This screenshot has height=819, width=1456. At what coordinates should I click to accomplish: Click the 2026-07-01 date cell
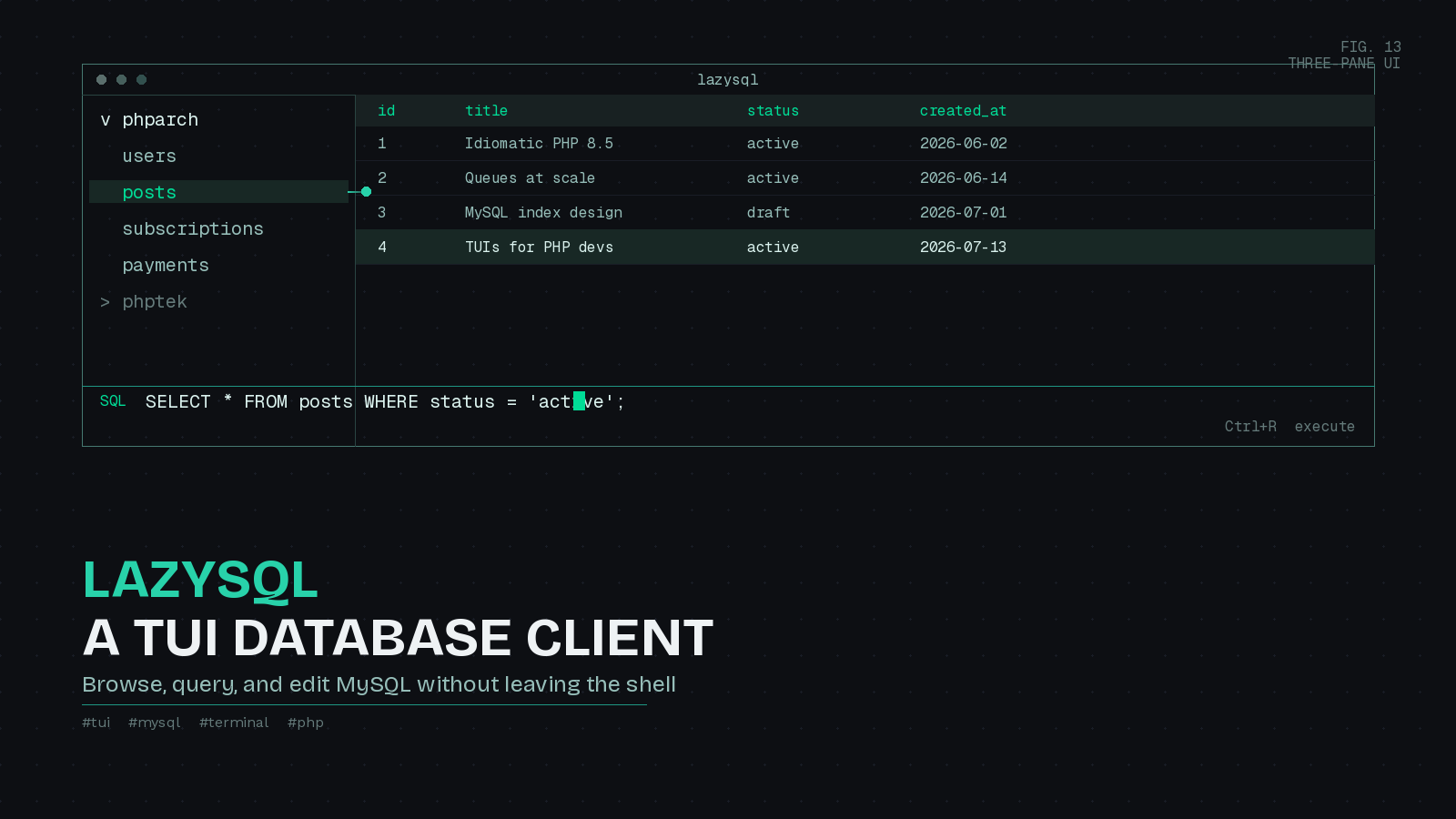[963, 213]
